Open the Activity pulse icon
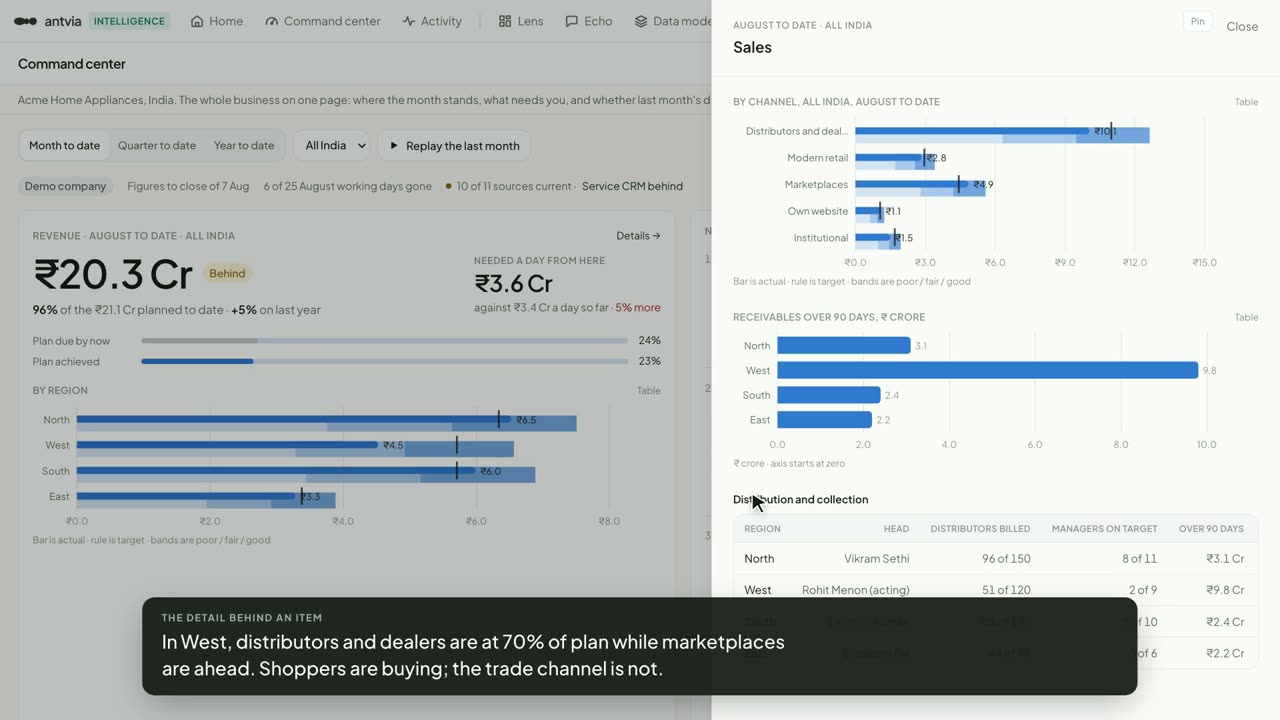This screenshot has height=720, width=1280. 408,21
